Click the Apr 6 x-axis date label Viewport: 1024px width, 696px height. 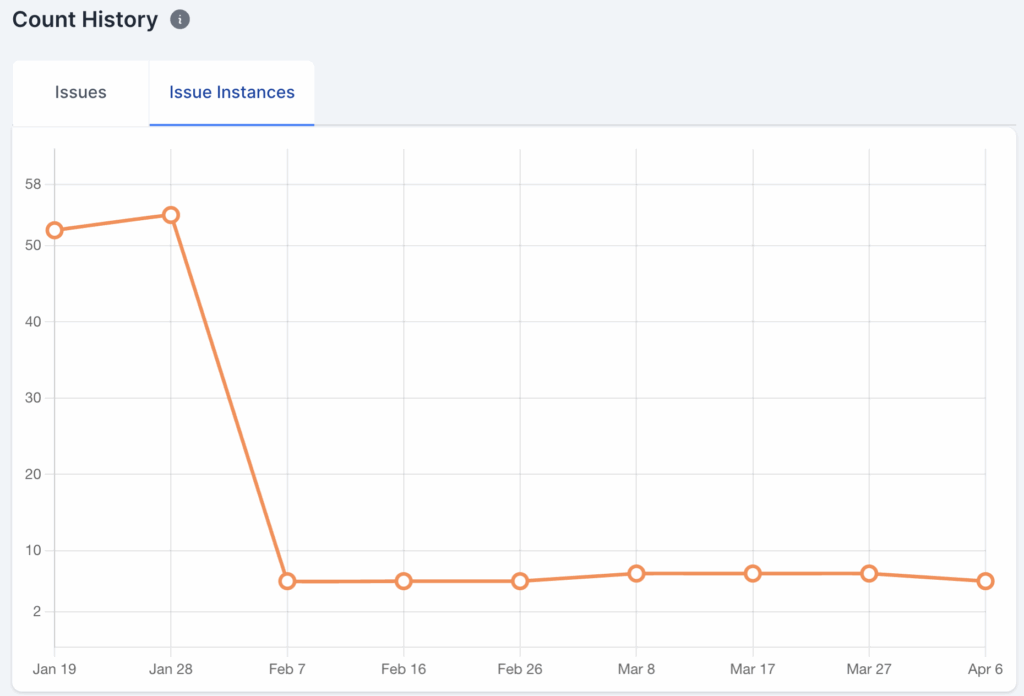pos(985,669)
